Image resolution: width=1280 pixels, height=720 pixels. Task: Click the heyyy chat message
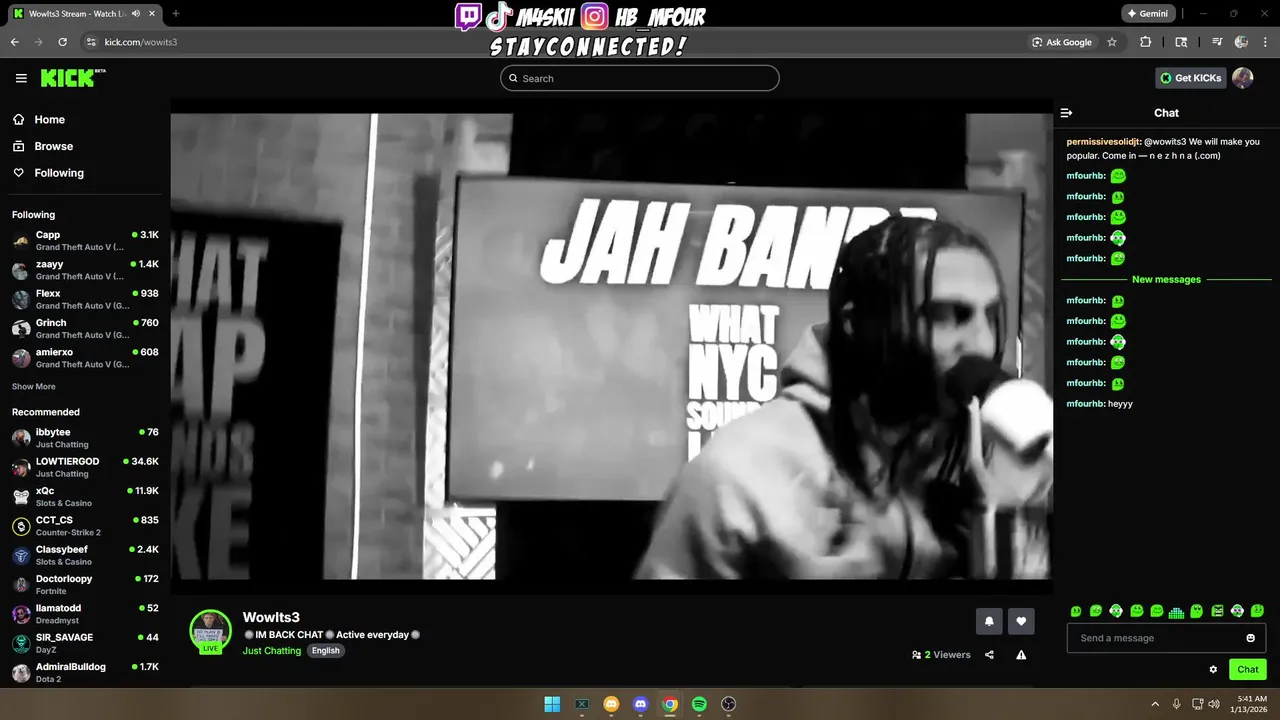1120,404
